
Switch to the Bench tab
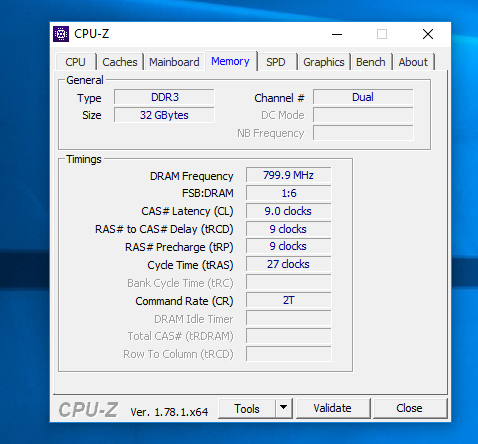tap(371, 62)
